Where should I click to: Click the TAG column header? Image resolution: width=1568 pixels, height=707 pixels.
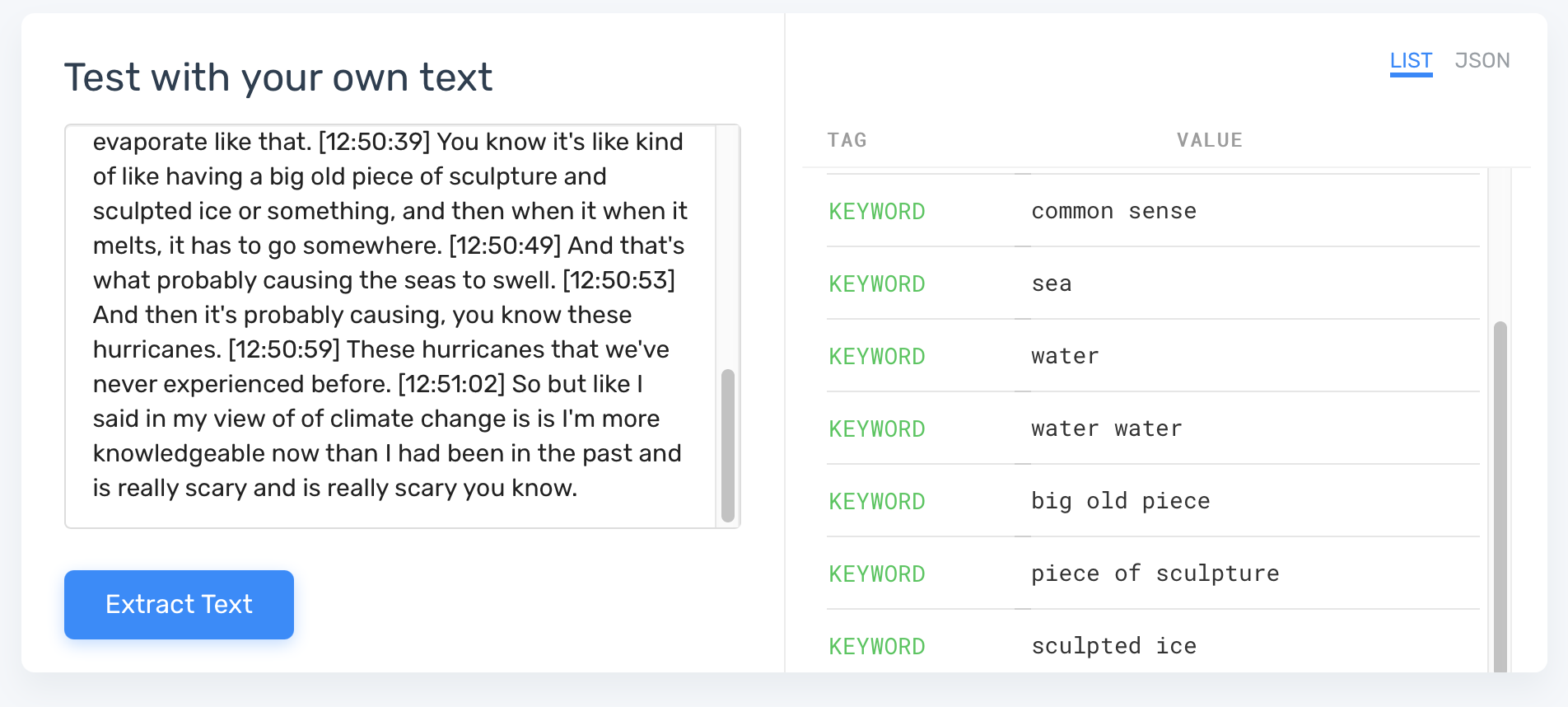coord(847,140)
